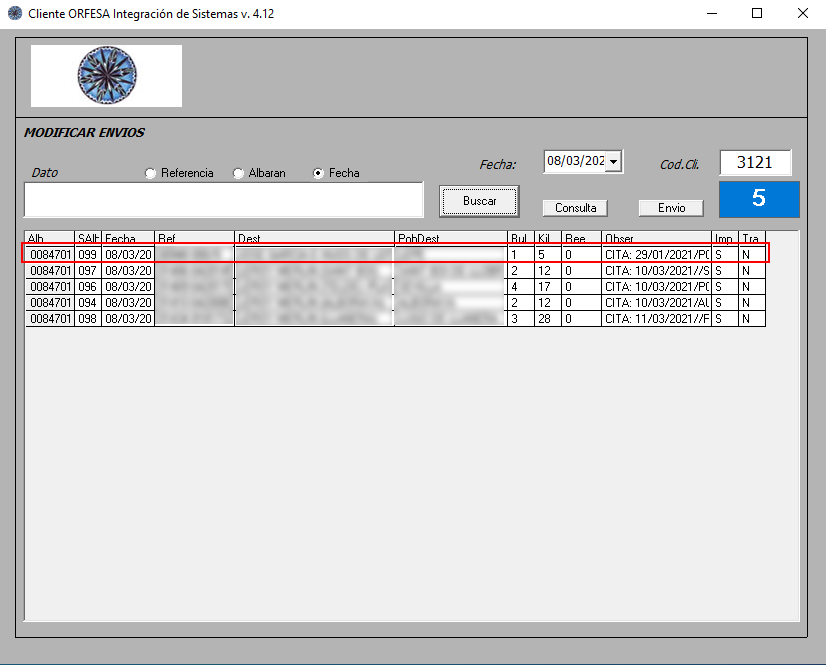Select the Albaran radio button
The height and width of the screenshot is (665, 826).
click(238, 173)
